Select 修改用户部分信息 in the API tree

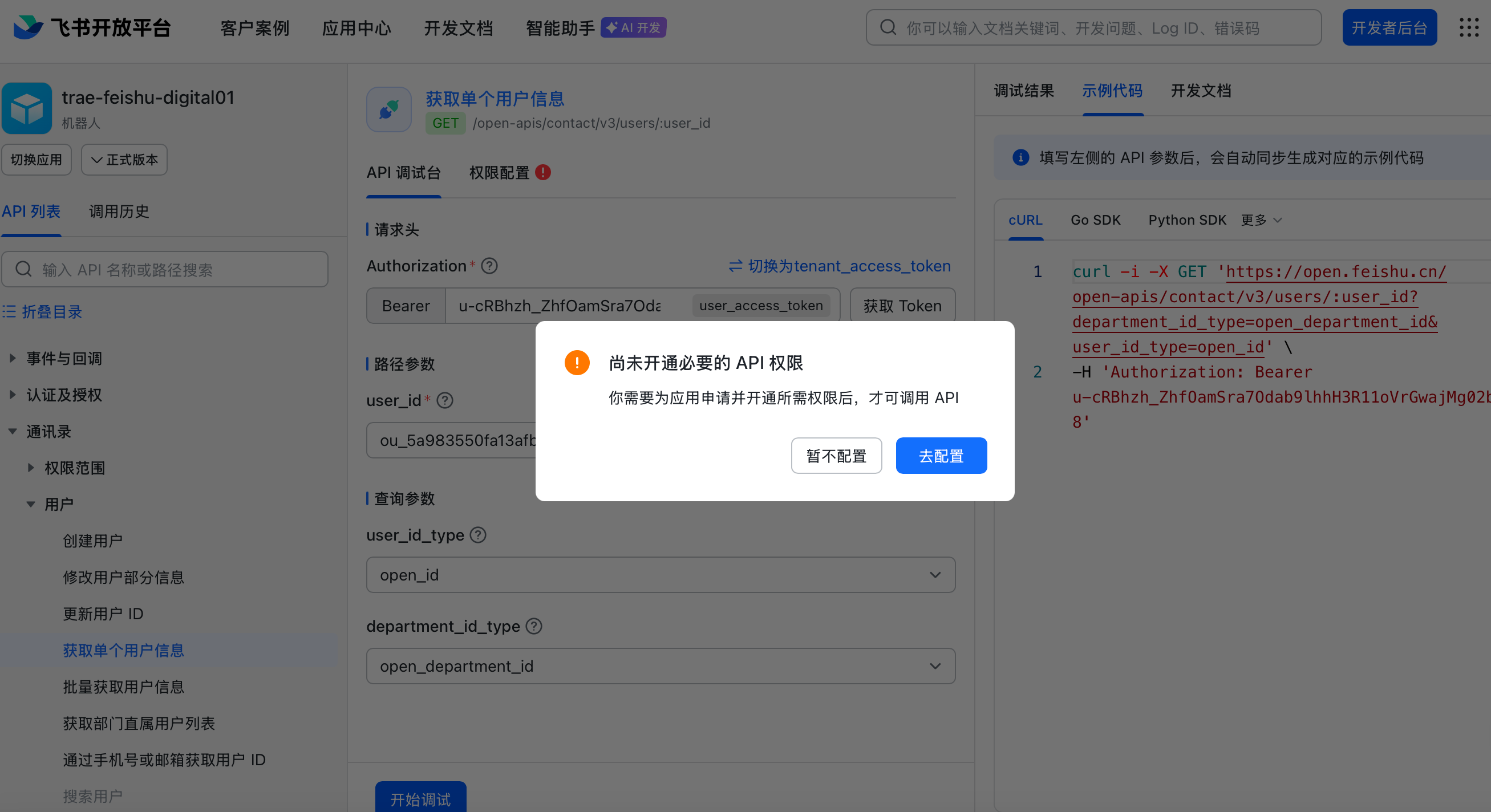coord(123,577)
